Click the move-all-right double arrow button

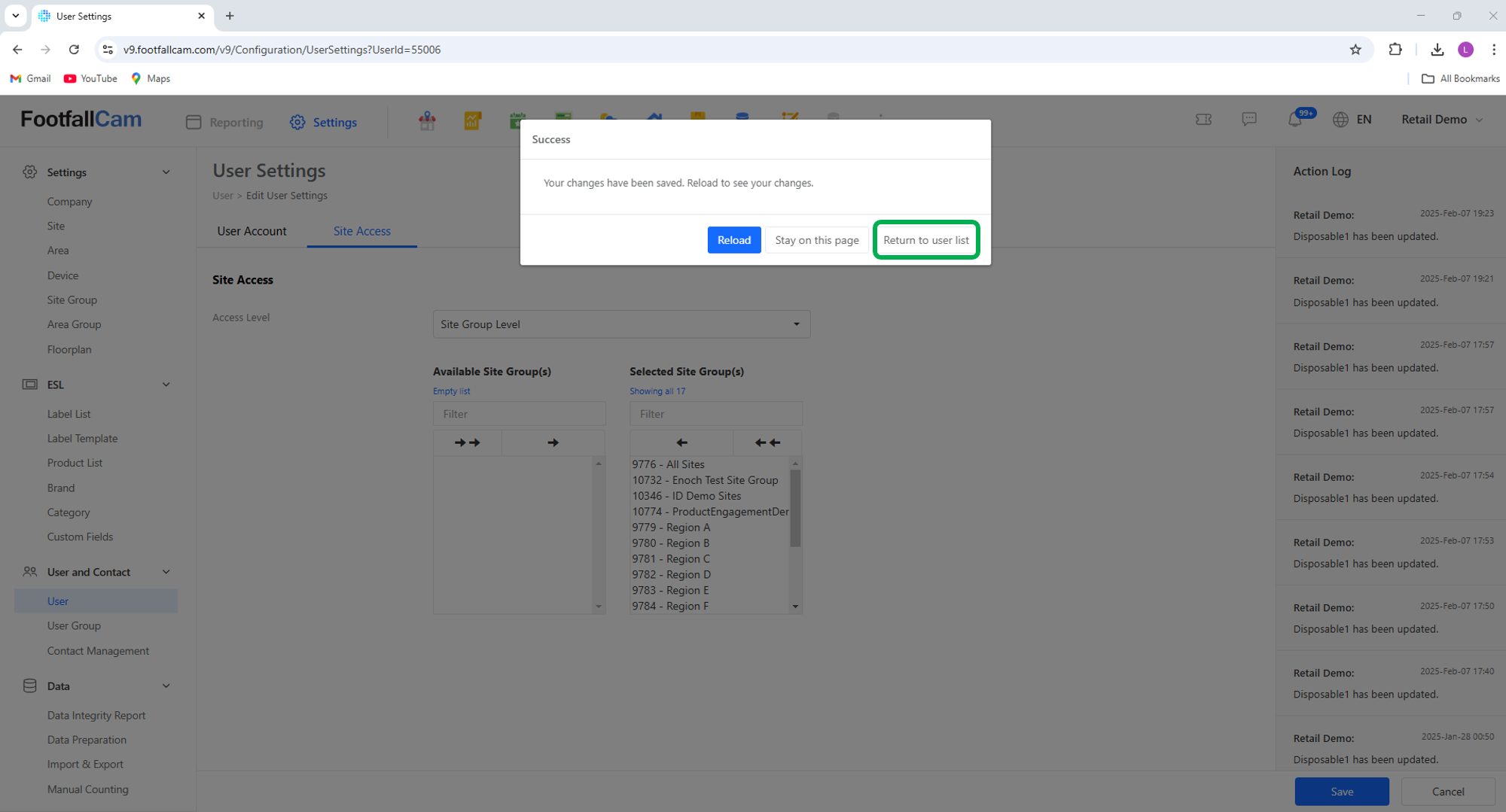pyautogui.click(x=467, y=442)
